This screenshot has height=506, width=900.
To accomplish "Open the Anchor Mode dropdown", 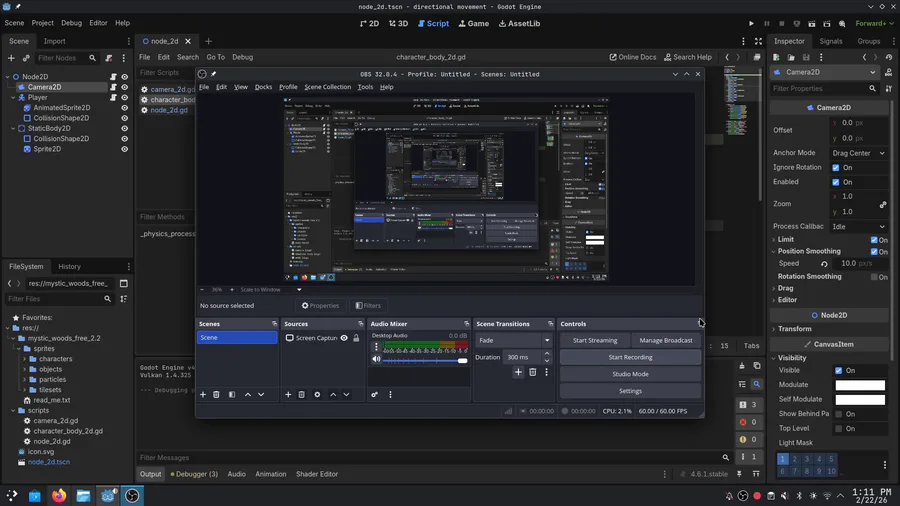I will (x=859, y=153).
